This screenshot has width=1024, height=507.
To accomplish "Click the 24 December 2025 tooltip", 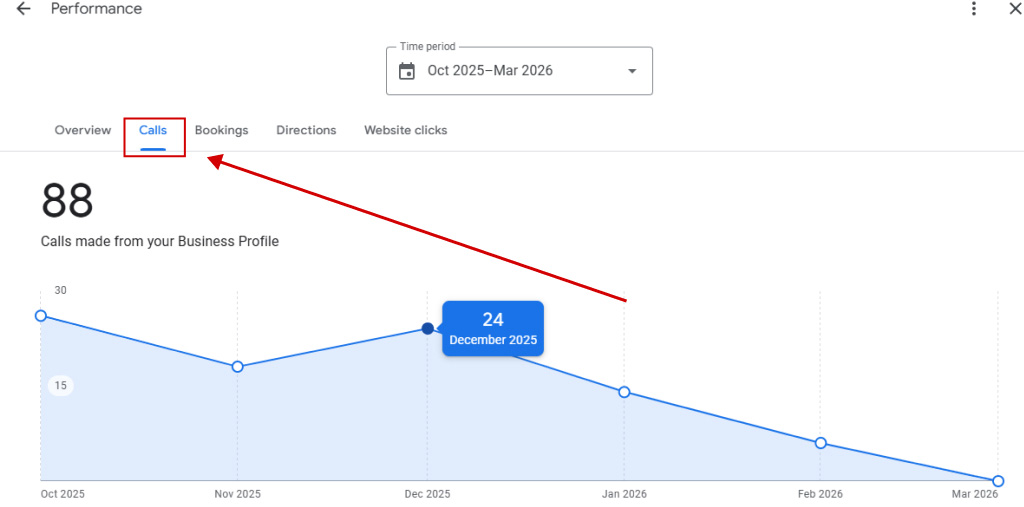I will (493, 328).
